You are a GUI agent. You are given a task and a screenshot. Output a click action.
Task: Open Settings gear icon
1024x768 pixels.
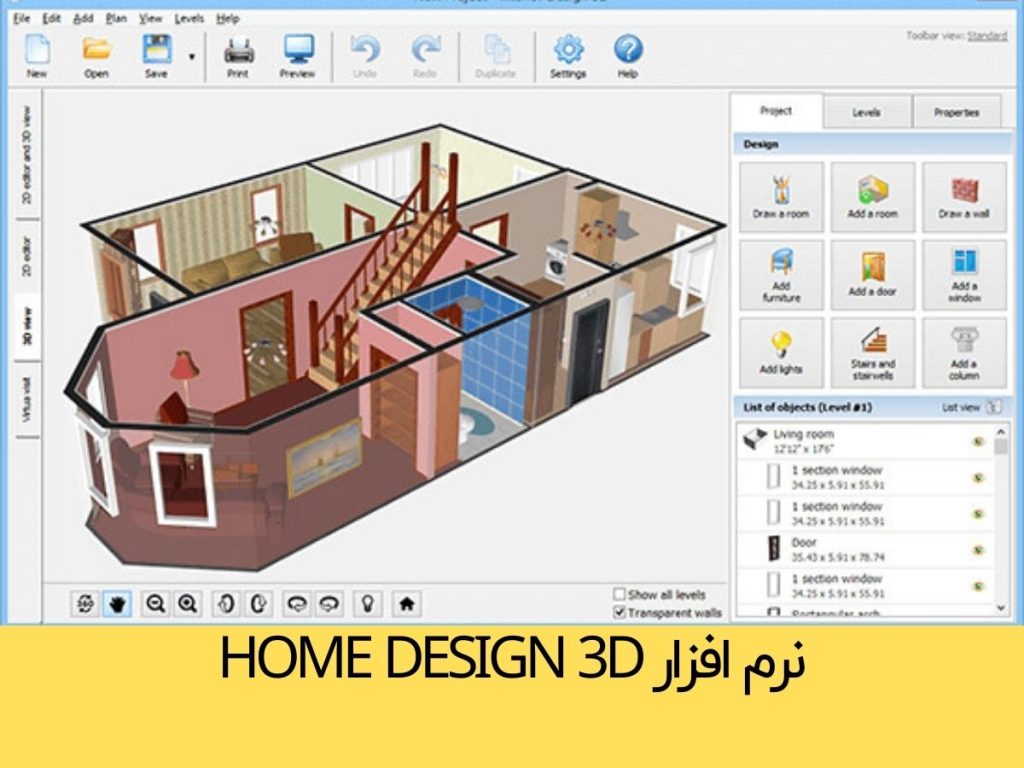click(x=568, y=50)
